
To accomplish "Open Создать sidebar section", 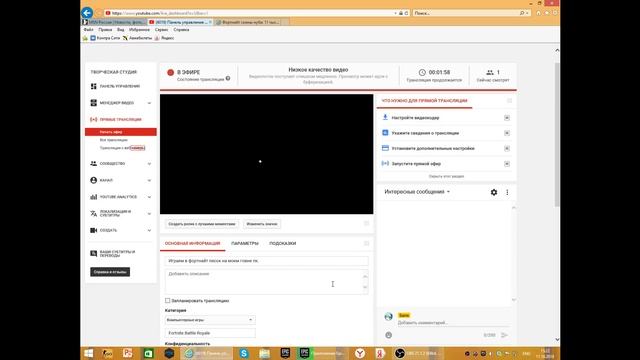I will [x=104, y=230].
